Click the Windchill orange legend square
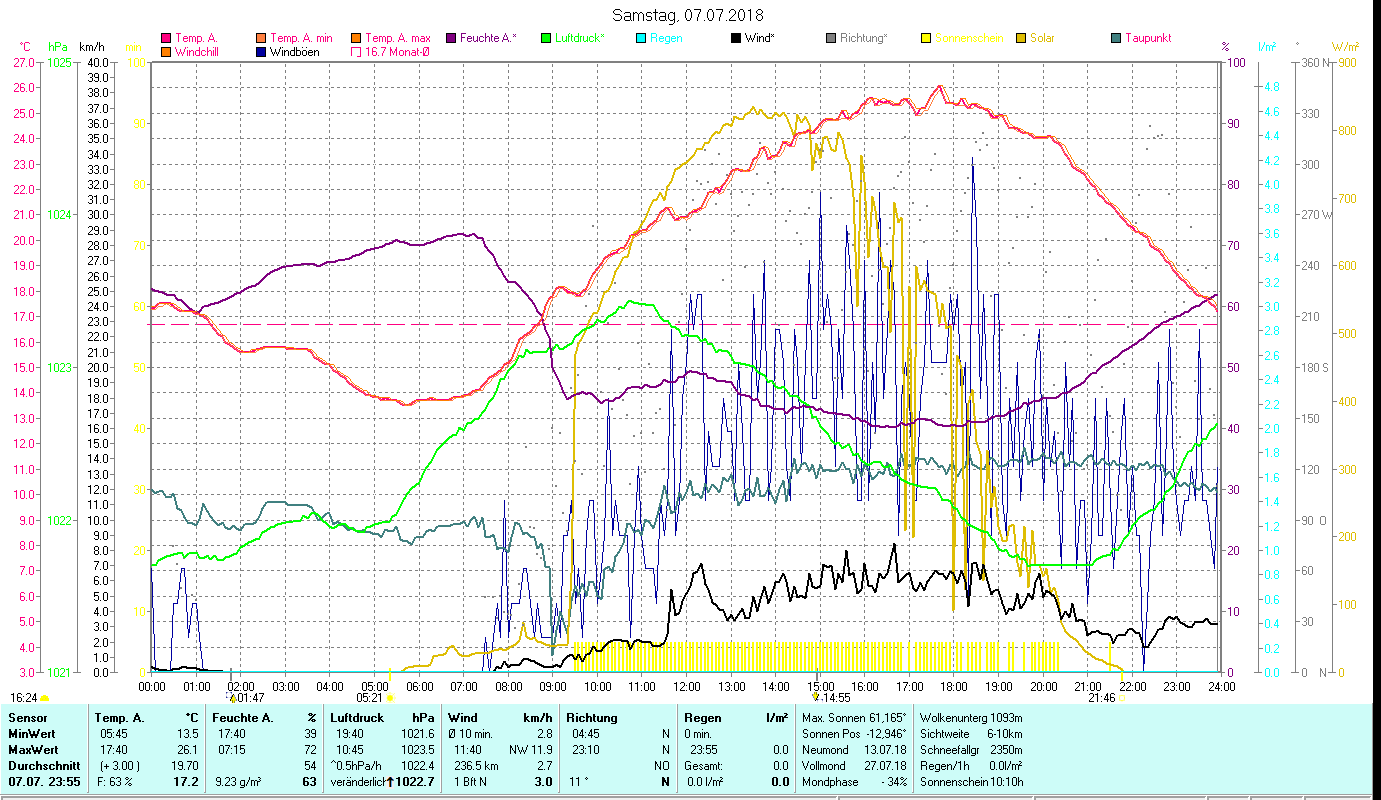 point(166,52)
